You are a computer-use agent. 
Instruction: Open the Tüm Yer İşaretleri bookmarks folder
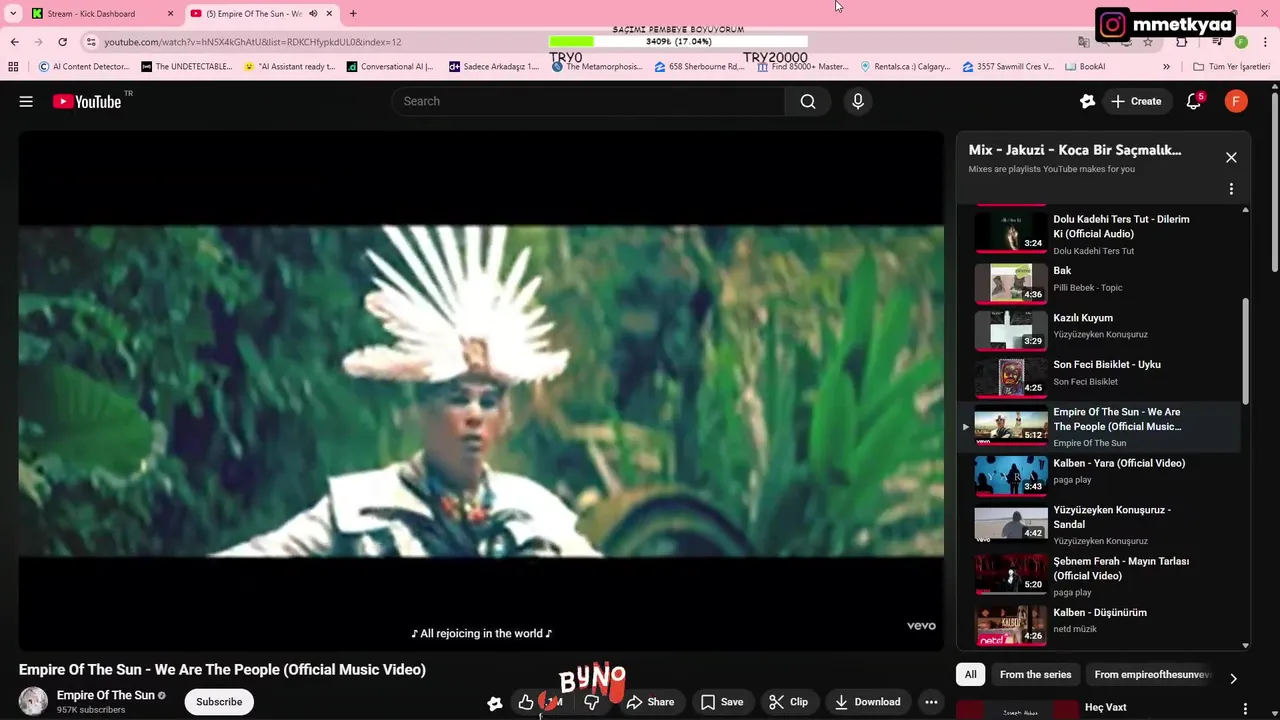(1231, 67)
